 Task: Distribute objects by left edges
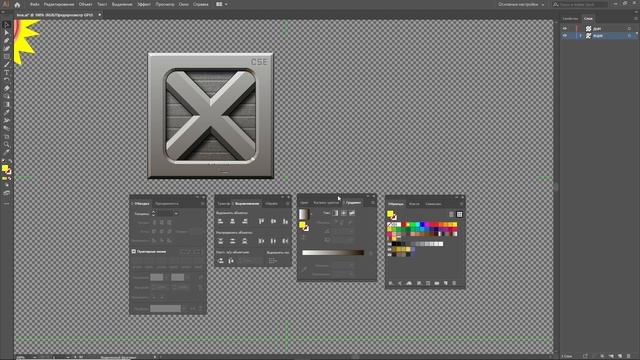pos(261,241)
